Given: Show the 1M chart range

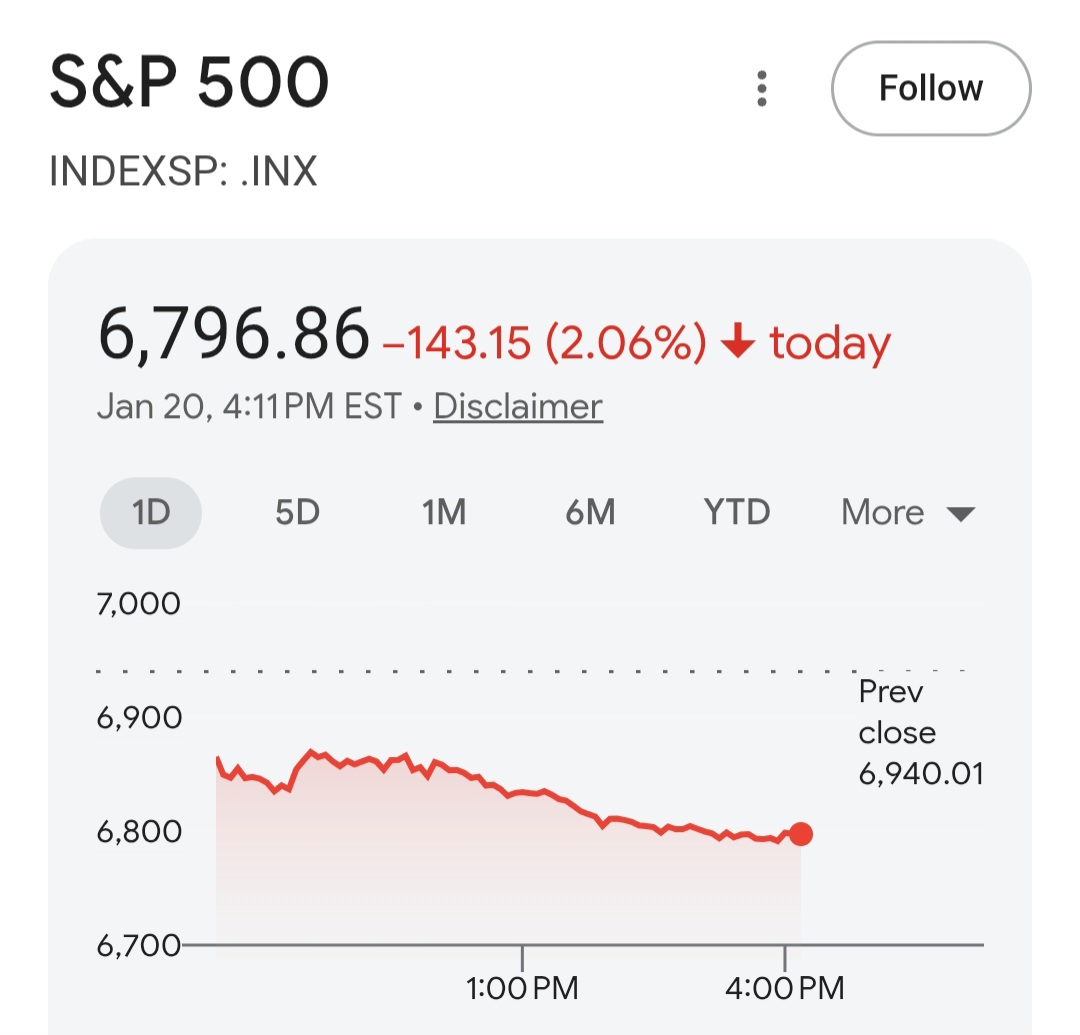Looking at the screenshot, I should tap(444, 513).
